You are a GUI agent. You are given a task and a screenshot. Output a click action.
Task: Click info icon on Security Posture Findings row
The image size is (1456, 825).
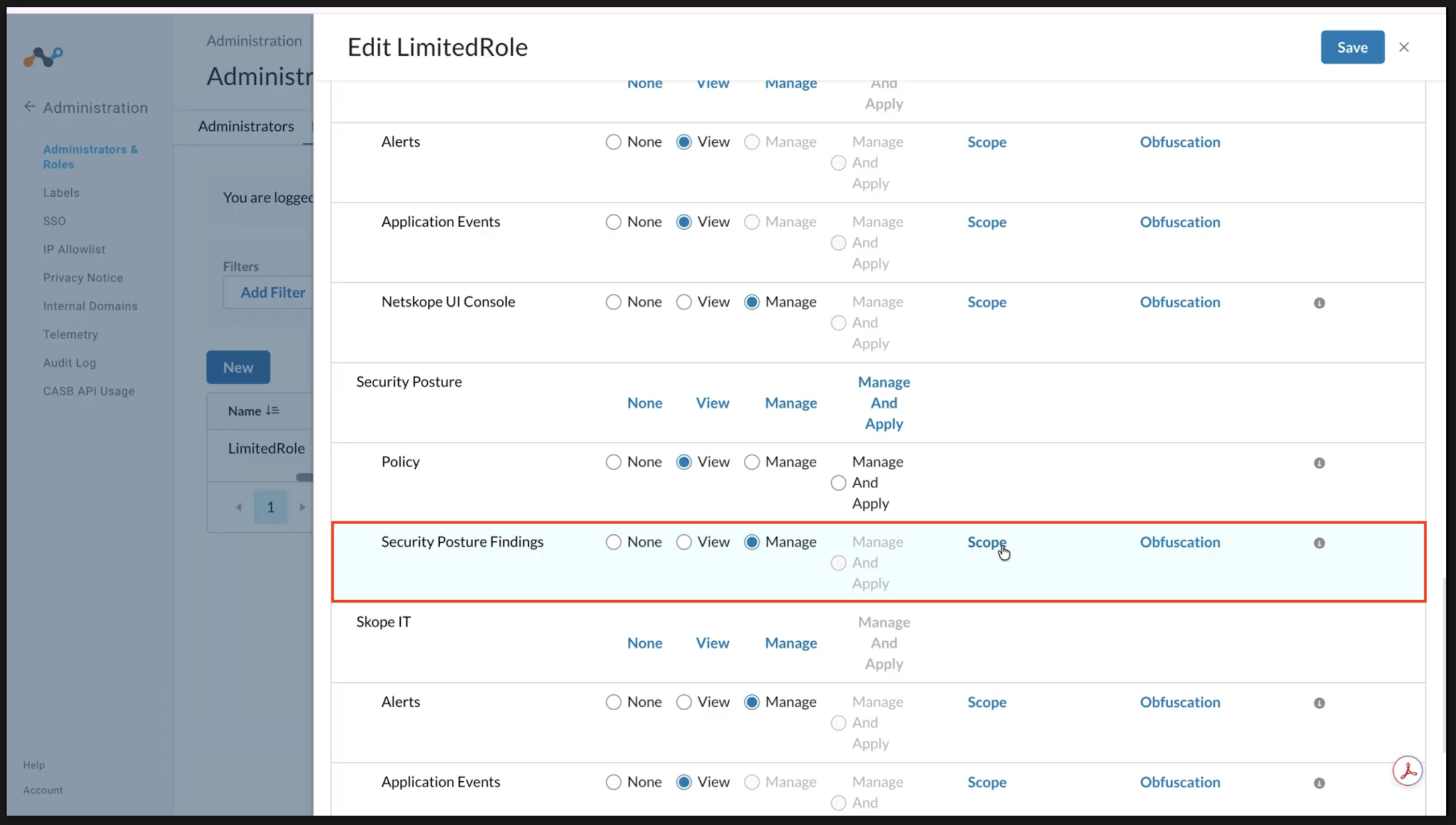tap(1319, 543)
